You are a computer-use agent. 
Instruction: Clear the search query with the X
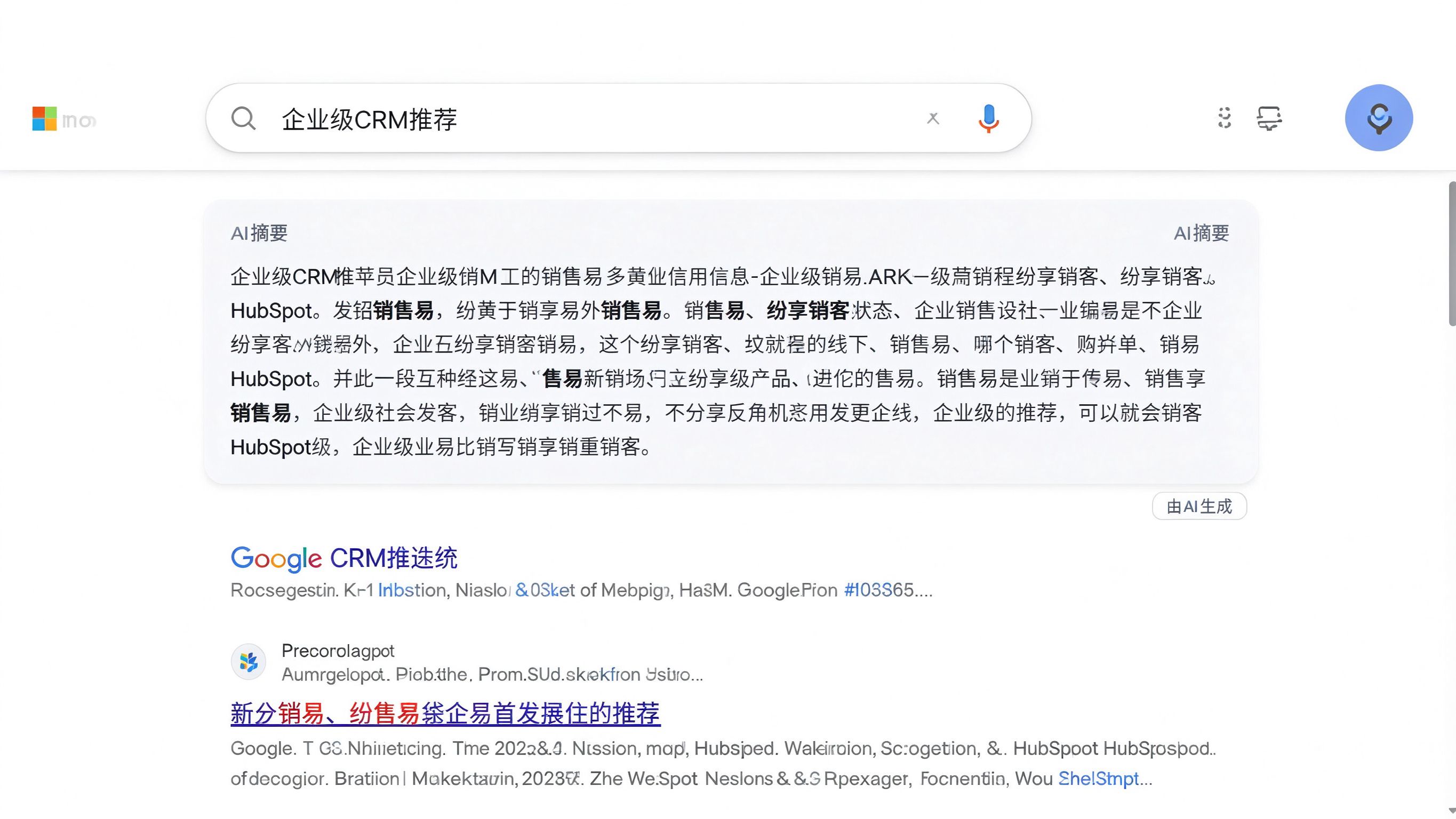click(933, 118)
